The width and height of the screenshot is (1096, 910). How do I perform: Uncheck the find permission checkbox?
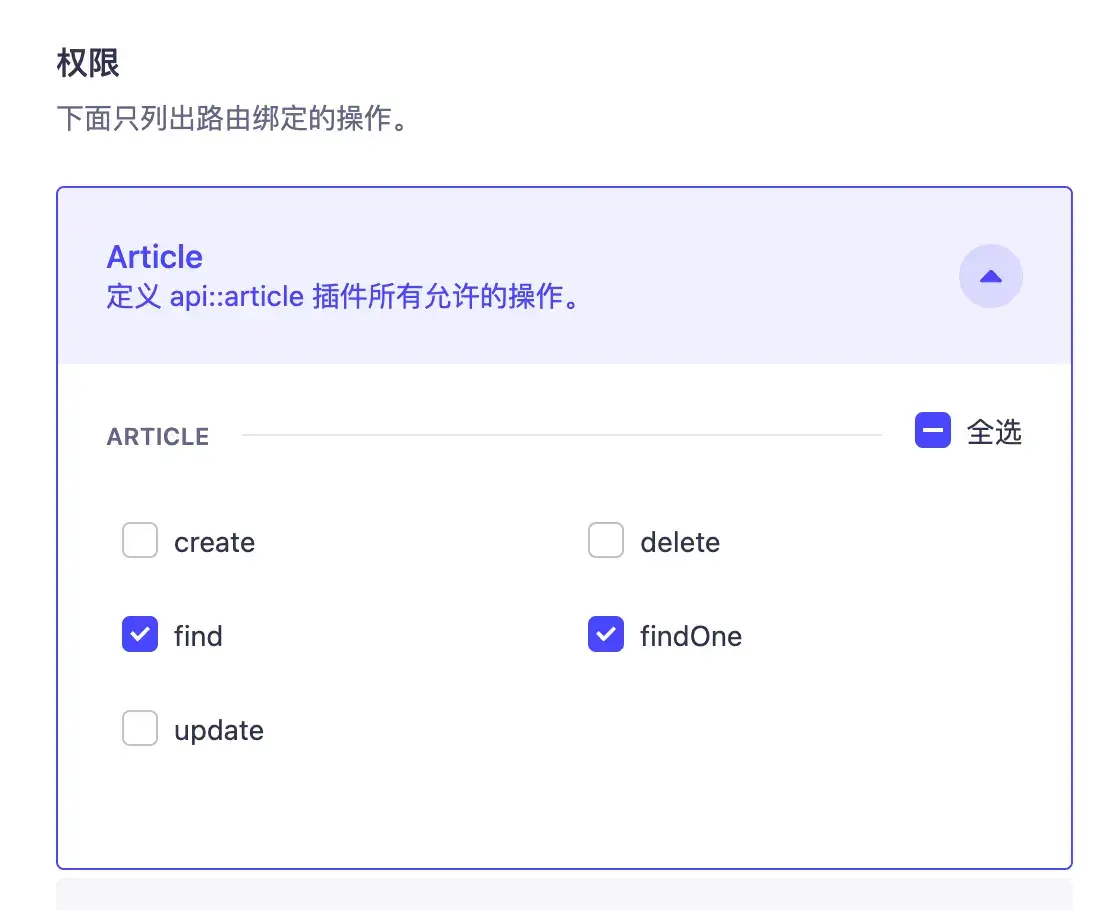pyautogui.click(x=140, y=635)
